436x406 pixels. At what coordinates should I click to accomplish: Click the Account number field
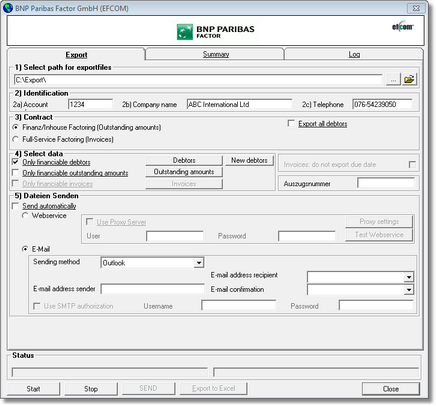(90, 104)
